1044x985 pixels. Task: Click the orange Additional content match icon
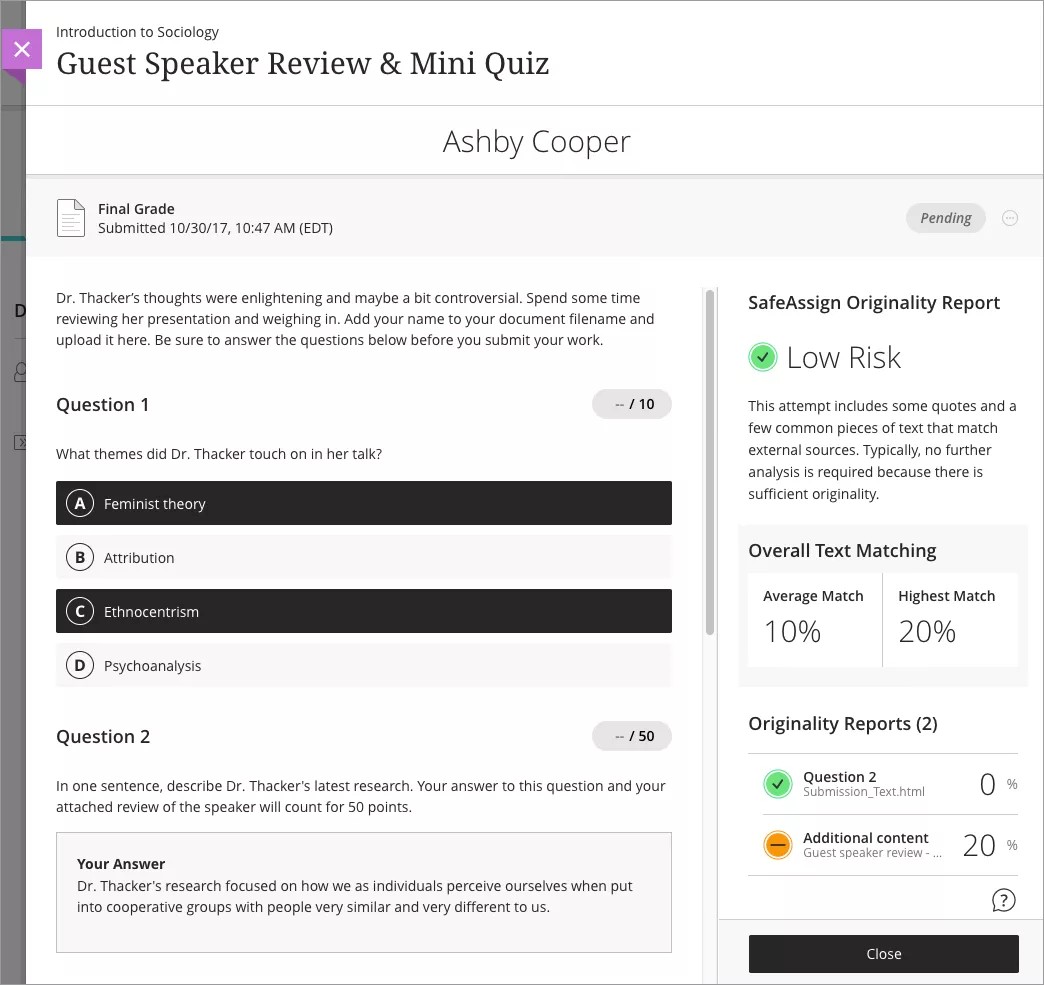click(x=777, y=846)
